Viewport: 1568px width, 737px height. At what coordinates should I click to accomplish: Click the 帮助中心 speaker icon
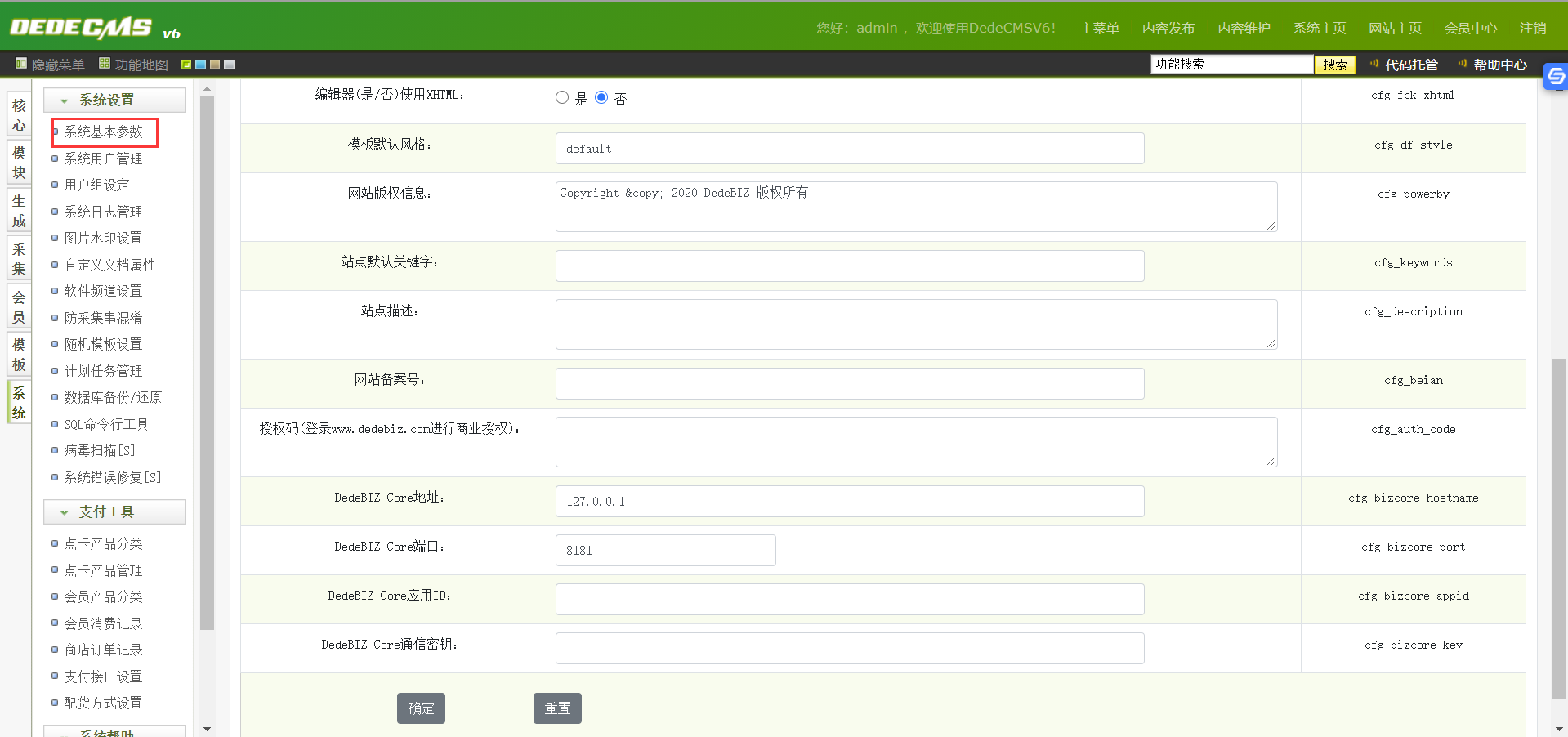coord(1463,64)
